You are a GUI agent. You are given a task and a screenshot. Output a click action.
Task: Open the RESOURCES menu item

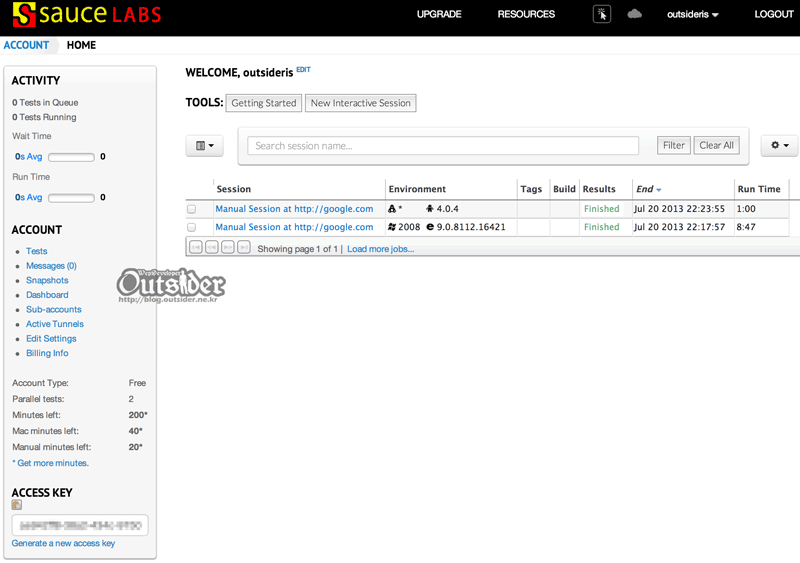click(526, 14)
